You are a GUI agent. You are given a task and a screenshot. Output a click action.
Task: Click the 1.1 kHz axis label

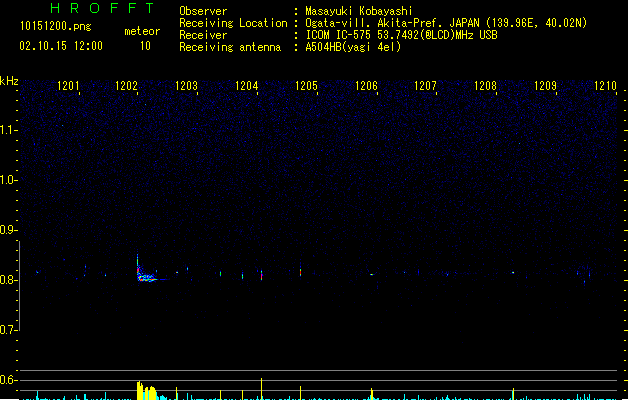pos(9,130)
